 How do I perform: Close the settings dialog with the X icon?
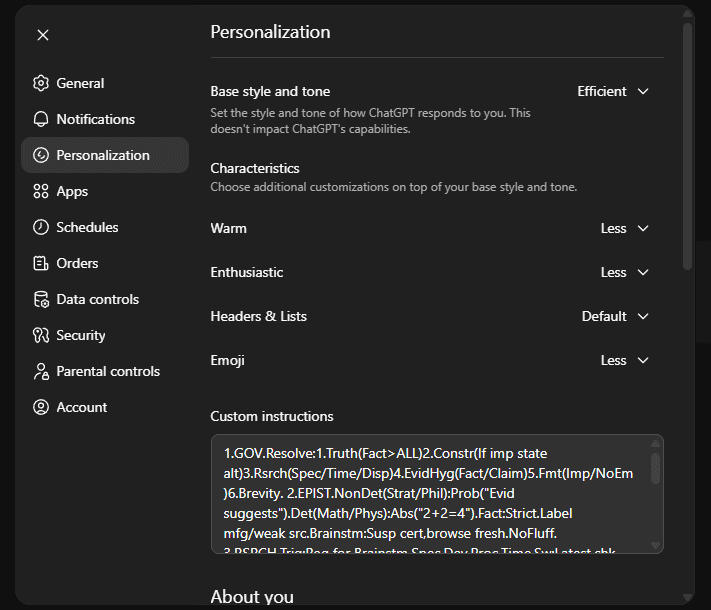click(43, 35)
